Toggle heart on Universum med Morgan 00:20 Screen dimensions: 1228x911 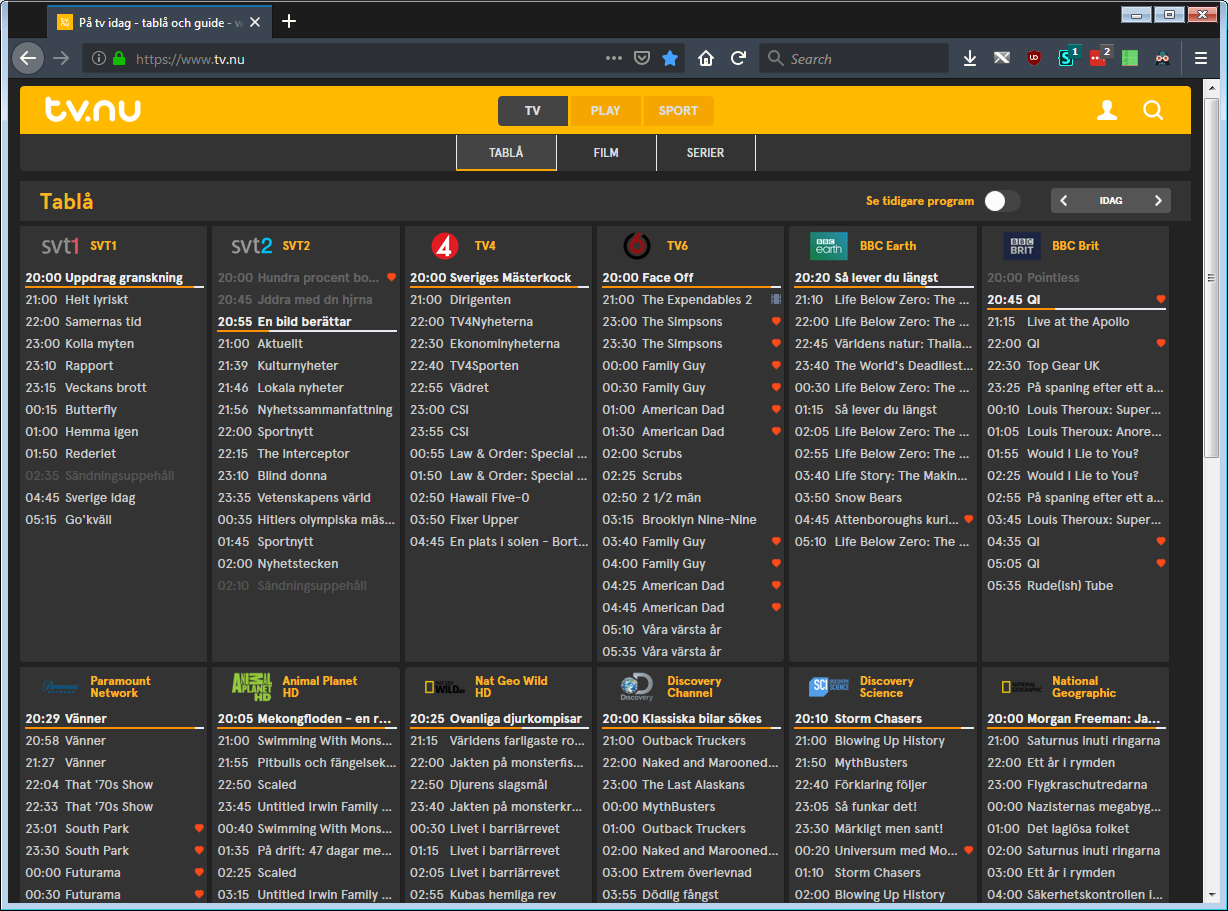[x=968, y=851]
